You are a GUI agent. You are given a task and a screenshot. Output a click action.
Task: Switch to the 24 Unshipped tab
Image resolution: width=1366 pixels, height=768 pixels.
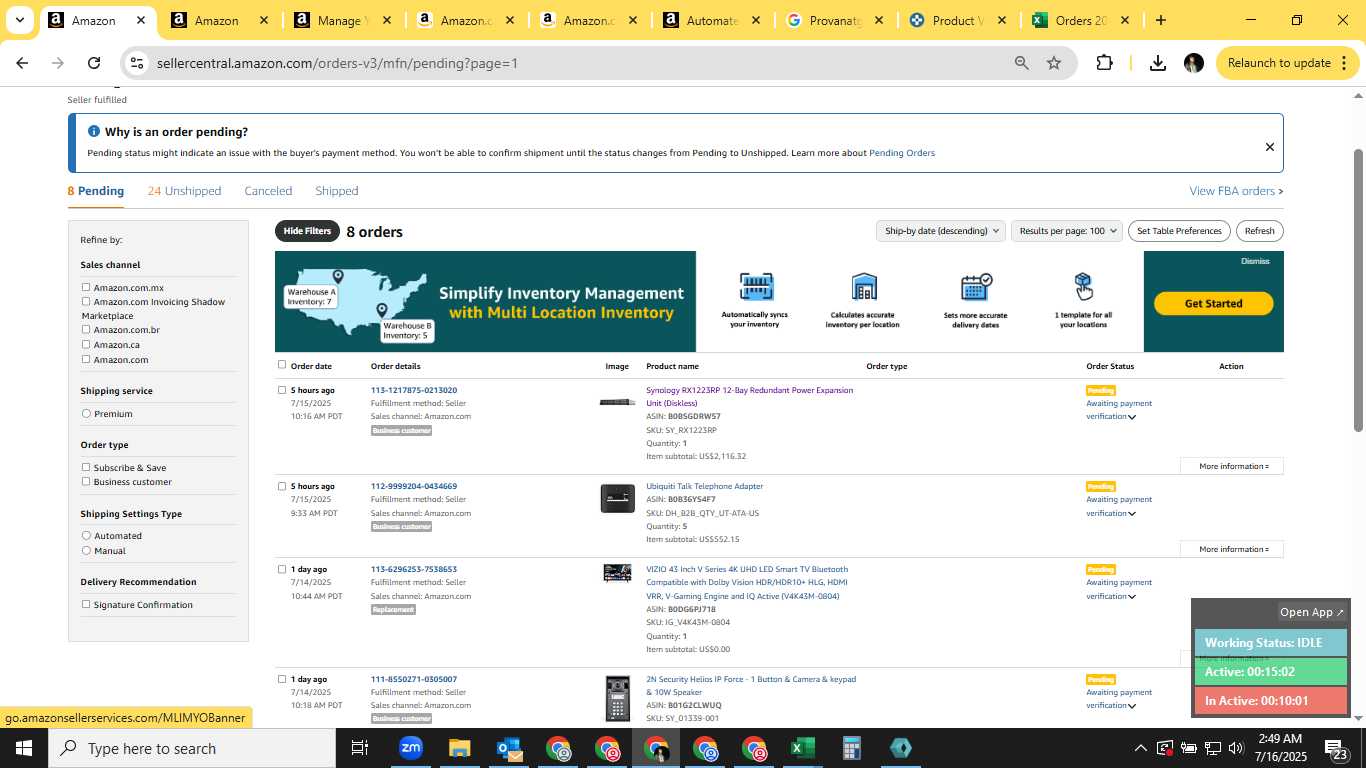[x=184, y=191]
